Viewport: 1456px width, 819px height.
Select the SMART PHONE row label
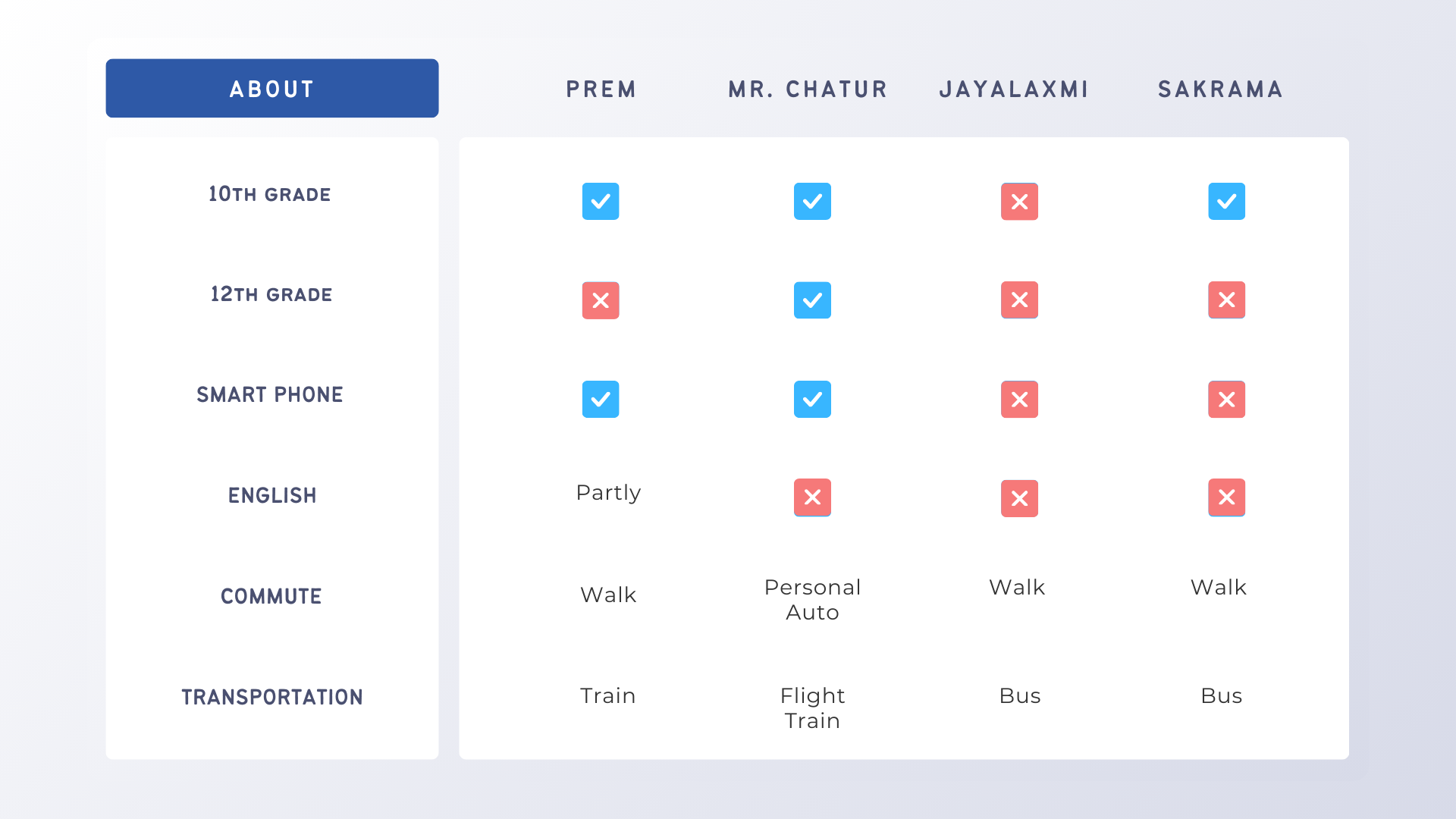click(270, 394)
